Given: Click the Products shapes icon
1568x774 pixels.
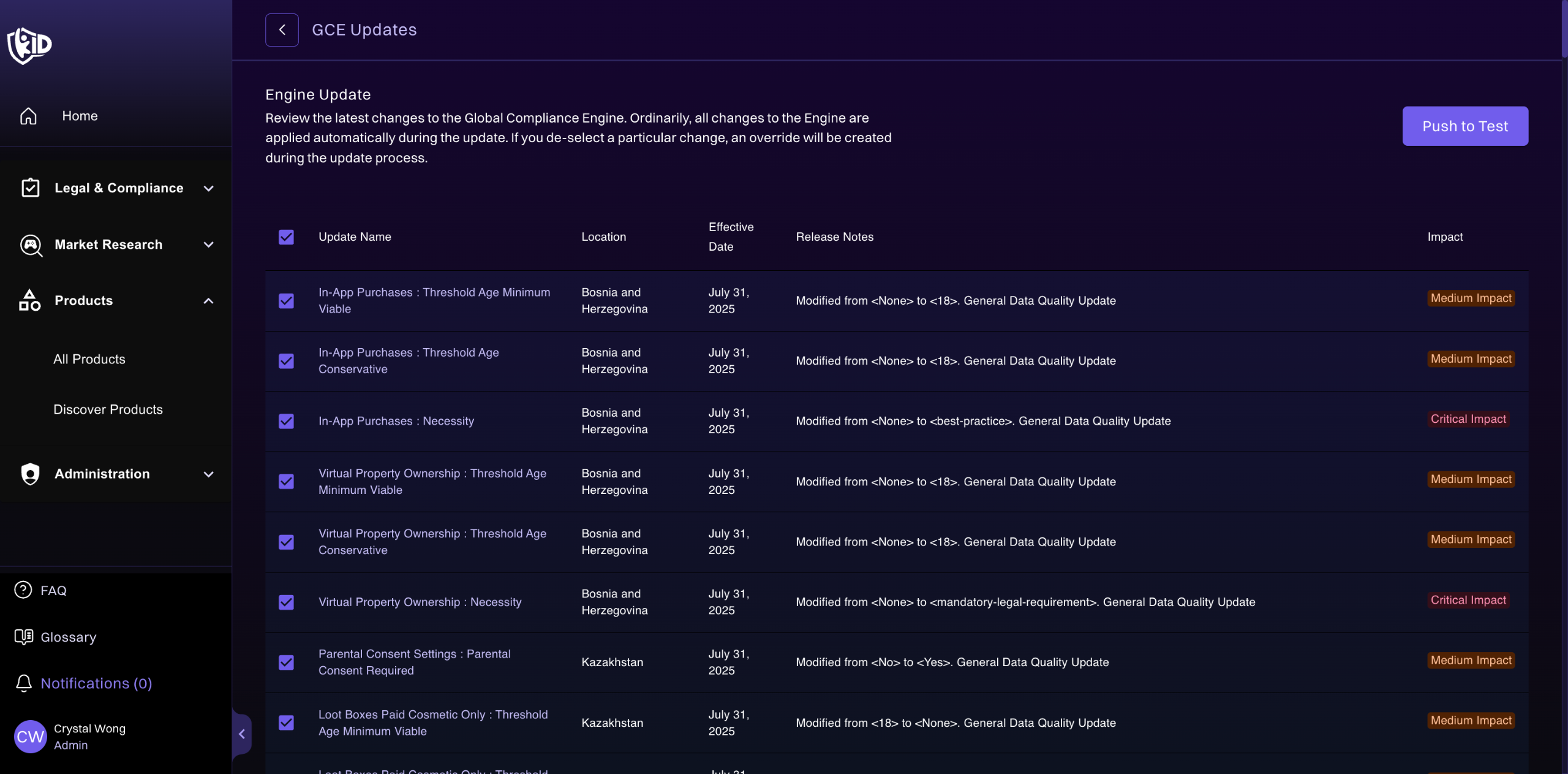Looking at the screenshot, I should pos(29,300).
